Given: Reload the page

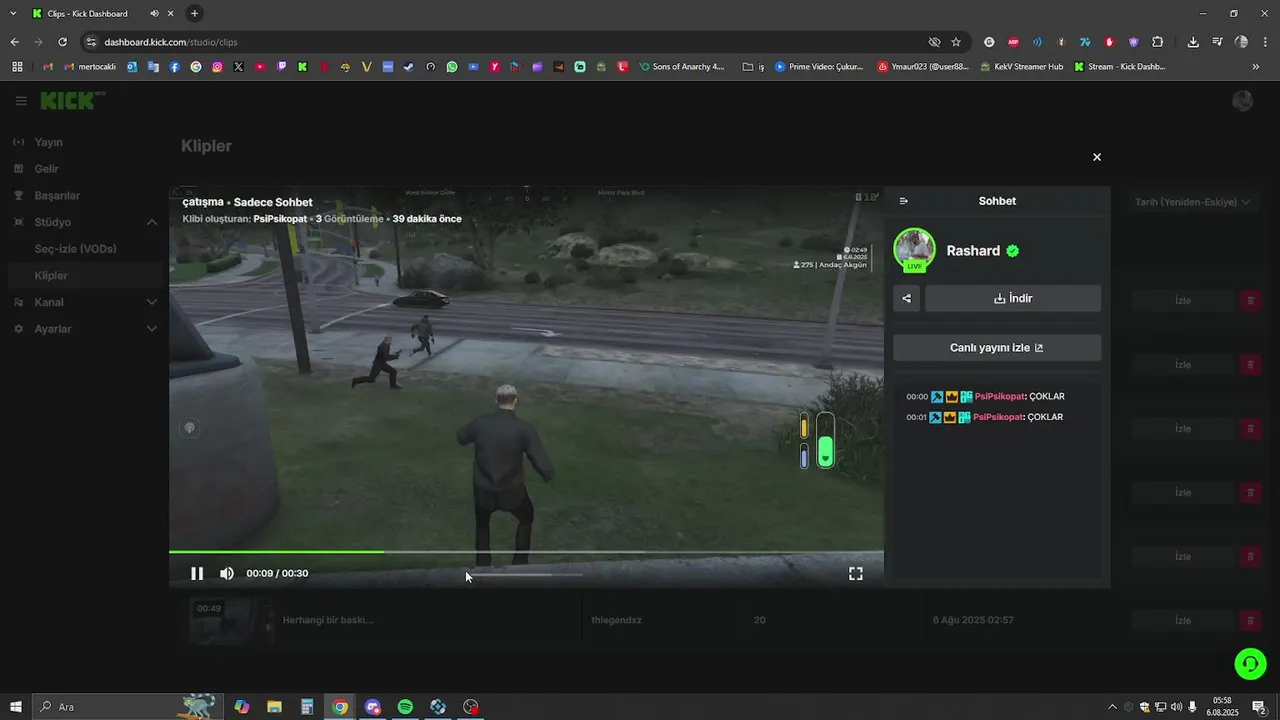Looking at the screenshot, I should click(x=62, y=42).
